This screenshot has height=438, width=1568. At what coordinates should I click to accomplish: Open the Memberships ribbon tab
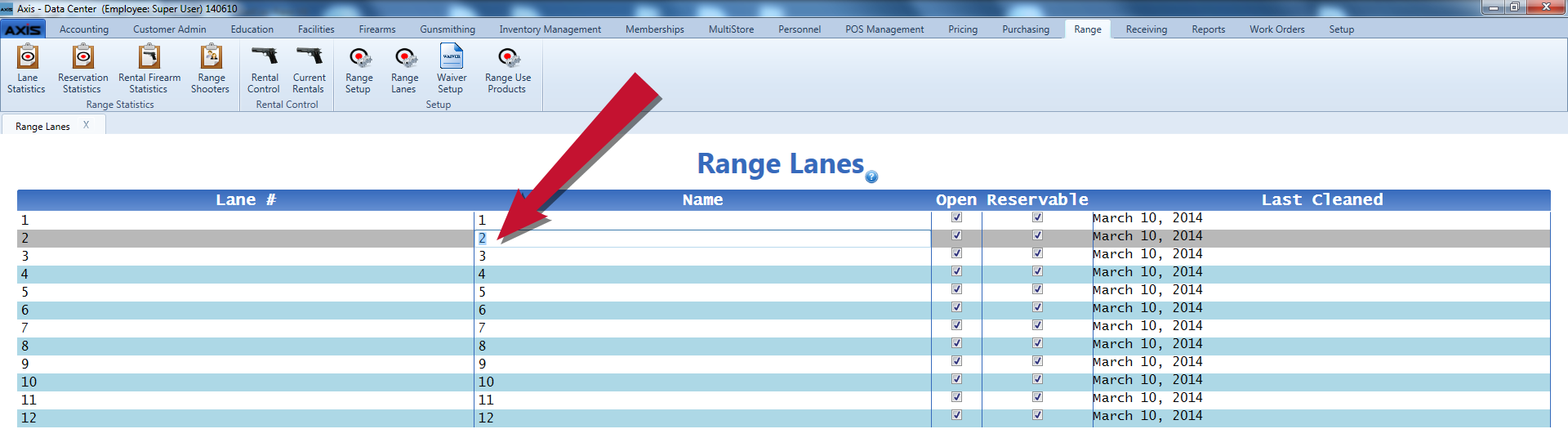[655, 29]
